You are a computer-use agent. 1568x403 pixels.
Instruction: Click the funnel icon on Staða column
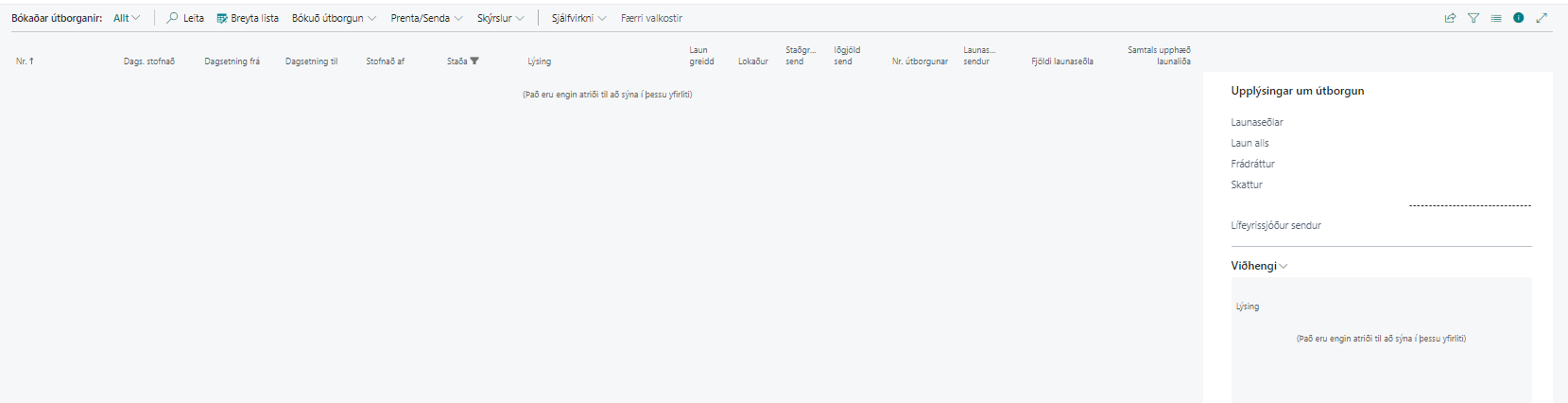click(x=474, y=61)
